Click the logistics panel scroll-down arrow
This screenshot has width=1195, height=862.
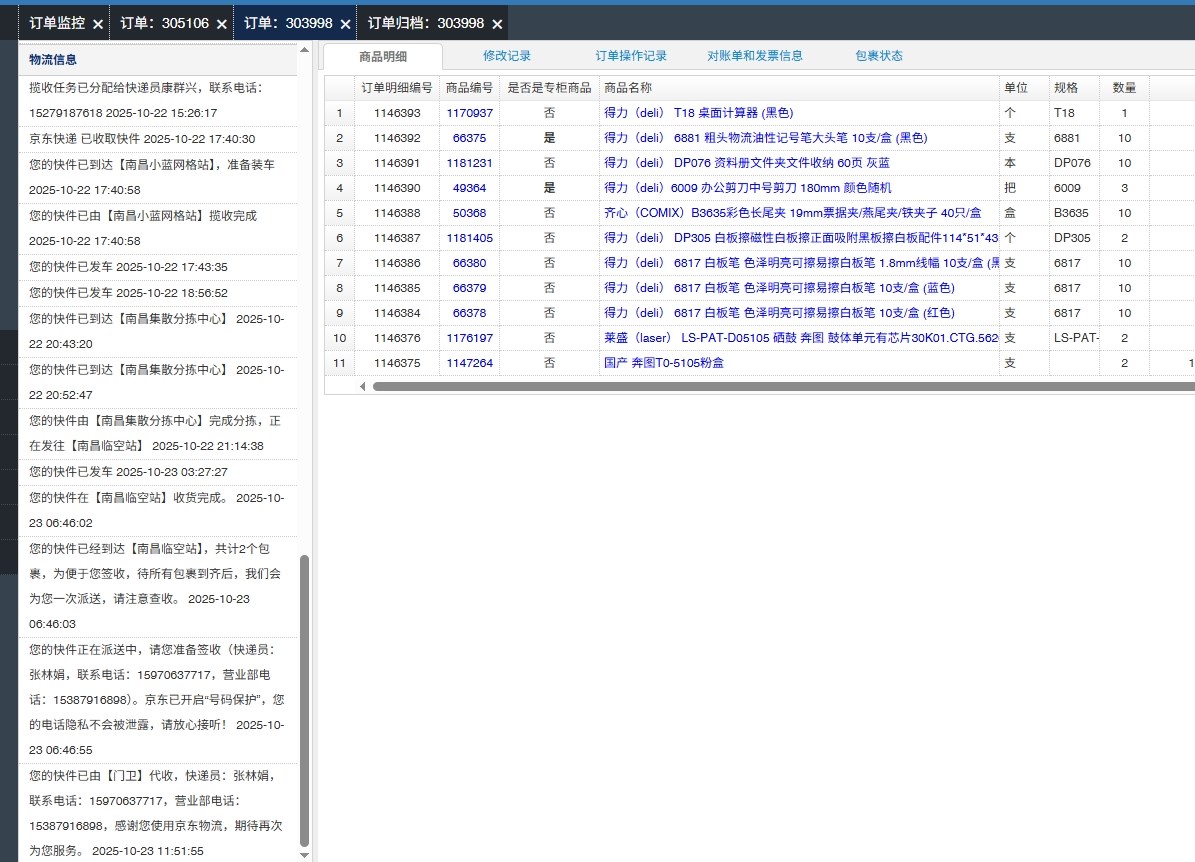click(x=305, y=854)
